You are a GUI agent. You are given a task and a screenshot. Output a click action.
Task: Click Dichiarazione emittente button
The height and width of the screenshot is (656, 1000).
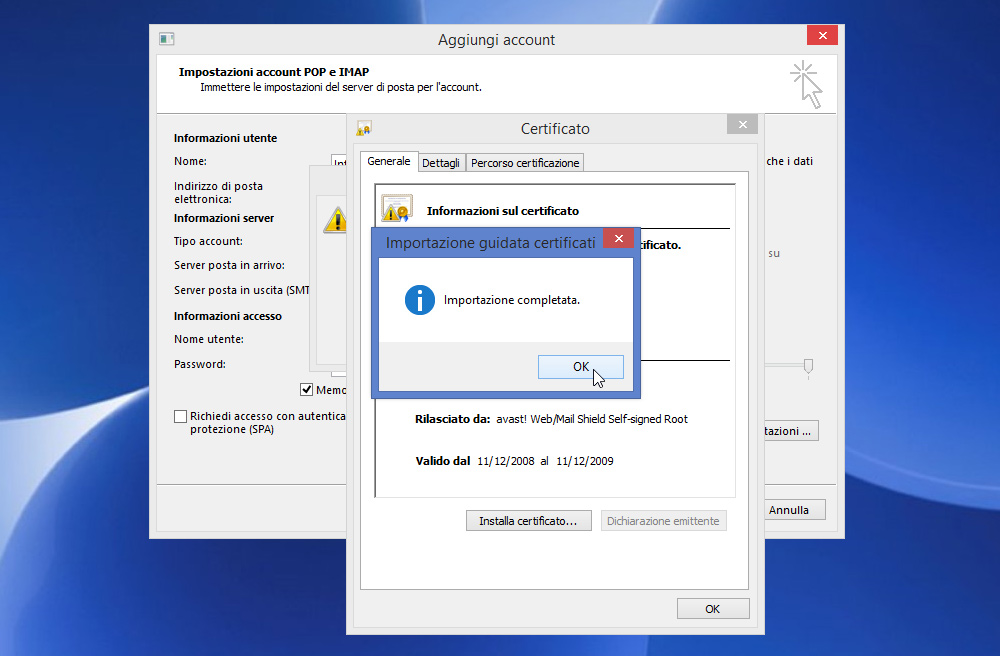click(663, 521)
